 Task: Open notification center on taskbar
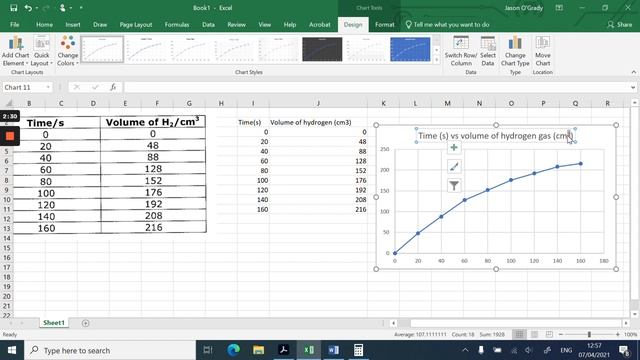click(624, 350)
